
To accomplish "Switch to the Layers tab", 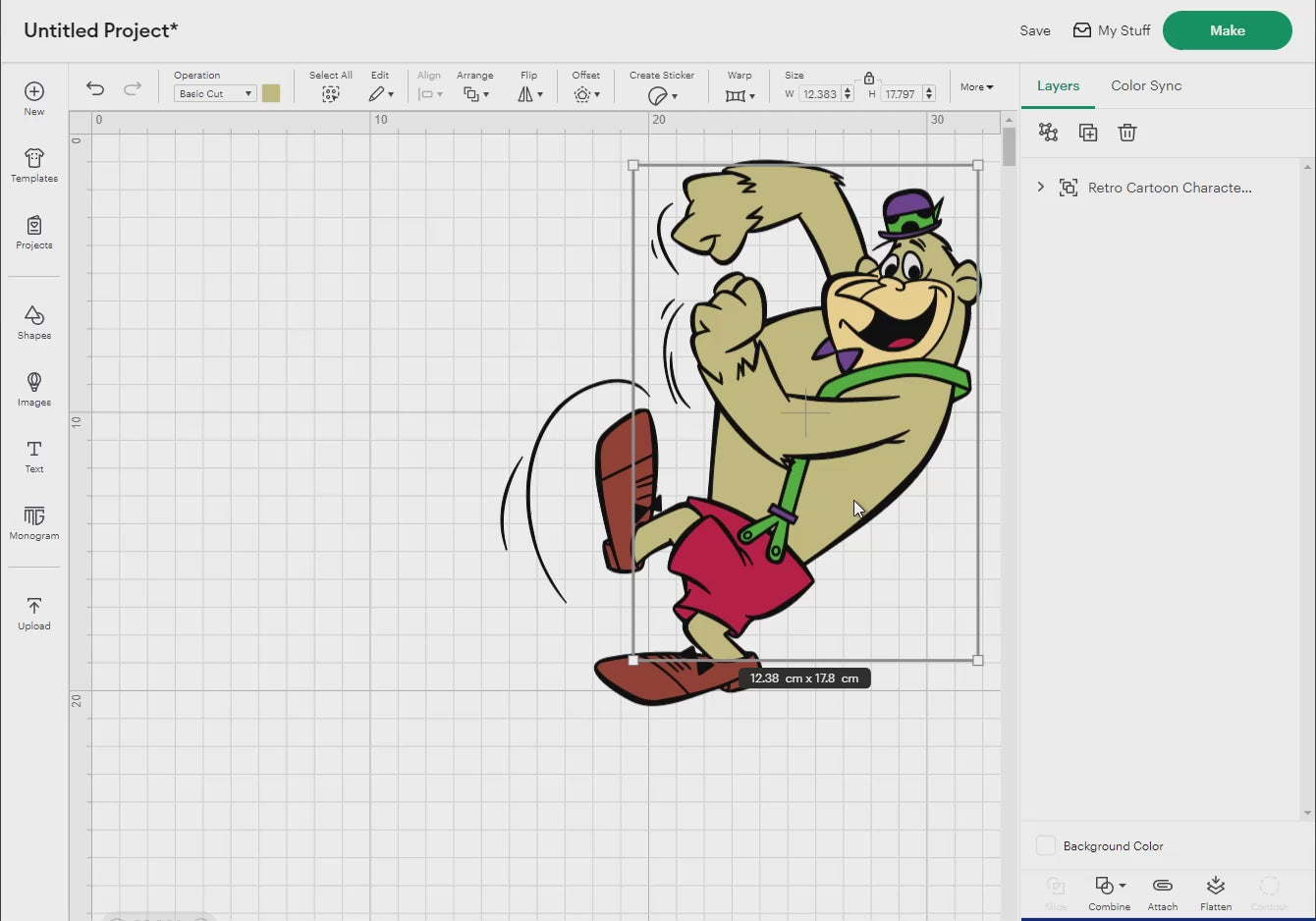I will [1058, 85].
